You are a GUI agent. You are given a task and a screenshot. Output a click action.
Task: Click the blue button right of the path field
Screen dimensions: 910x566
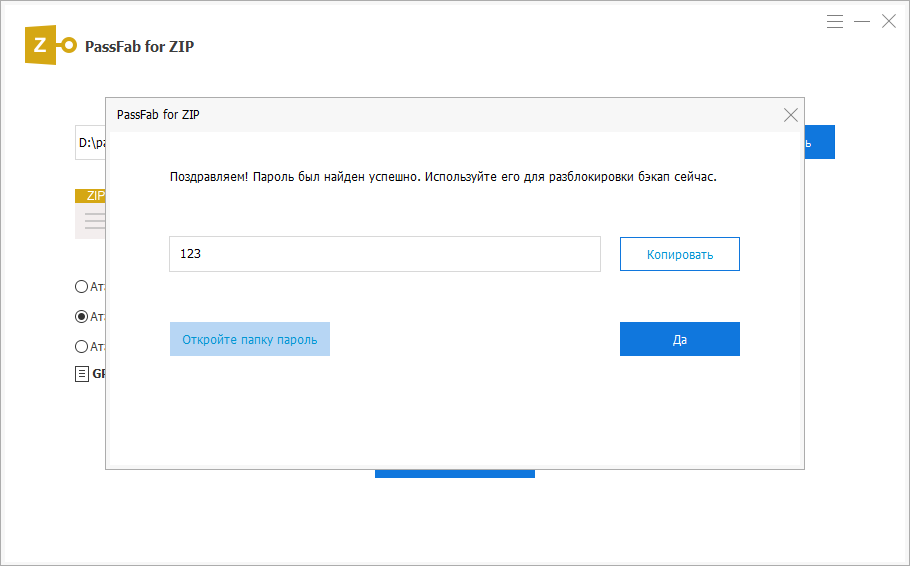point(819,142)
